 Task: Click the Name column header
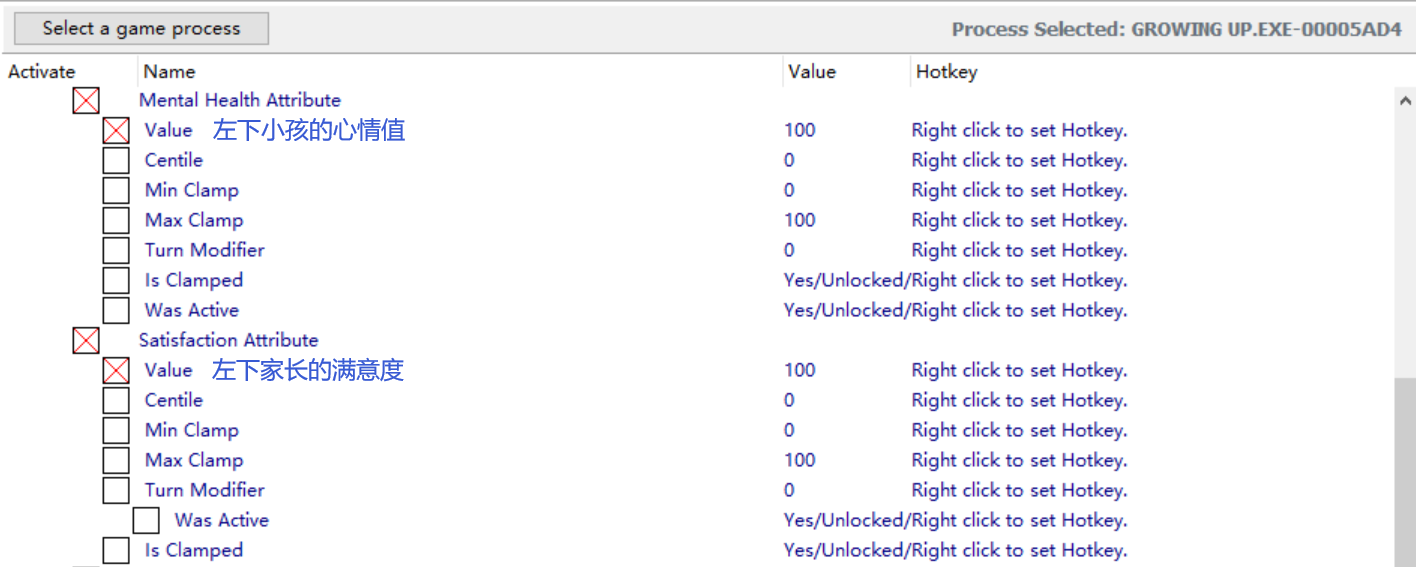(x=169, y=72)
